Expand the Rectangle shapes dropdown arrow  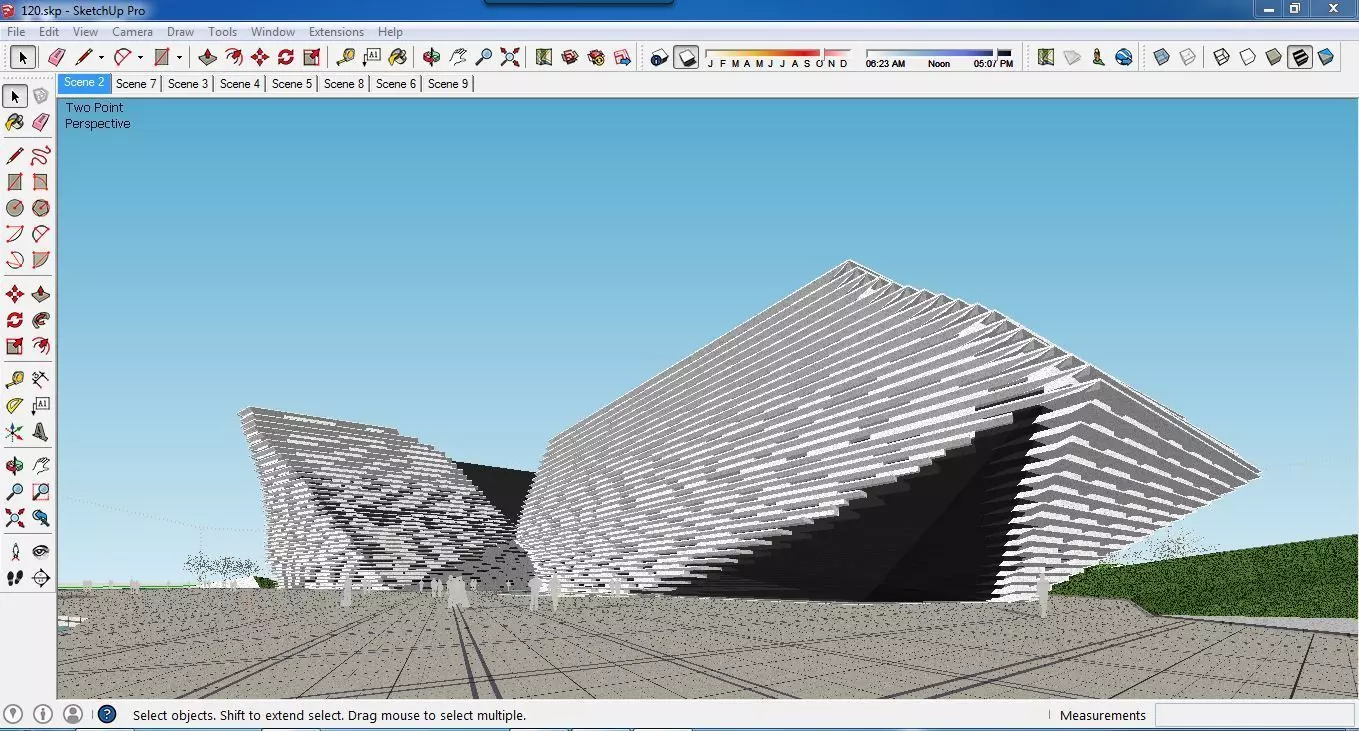(x=179, y=57)
